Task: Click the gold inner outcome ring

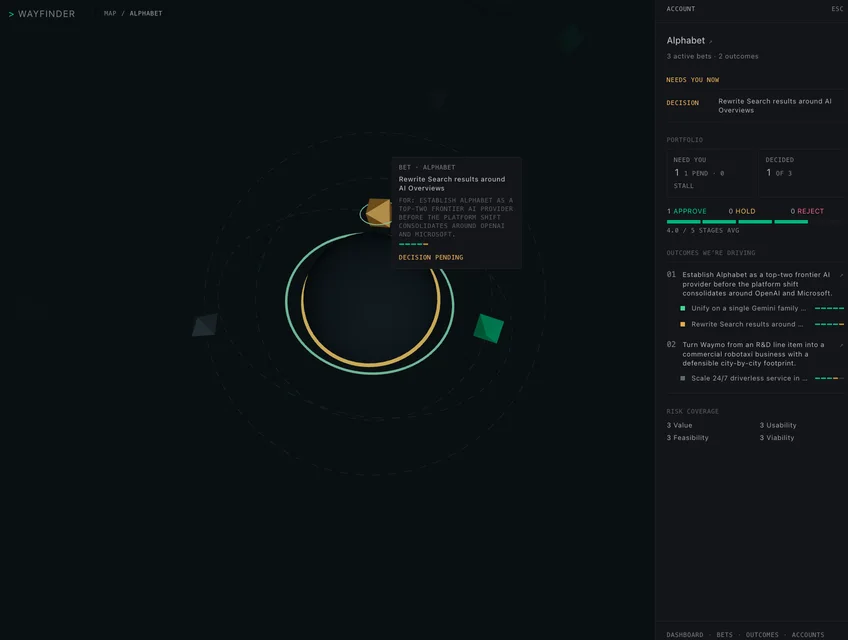Action: pyautogui.click(x=370, y=364)
